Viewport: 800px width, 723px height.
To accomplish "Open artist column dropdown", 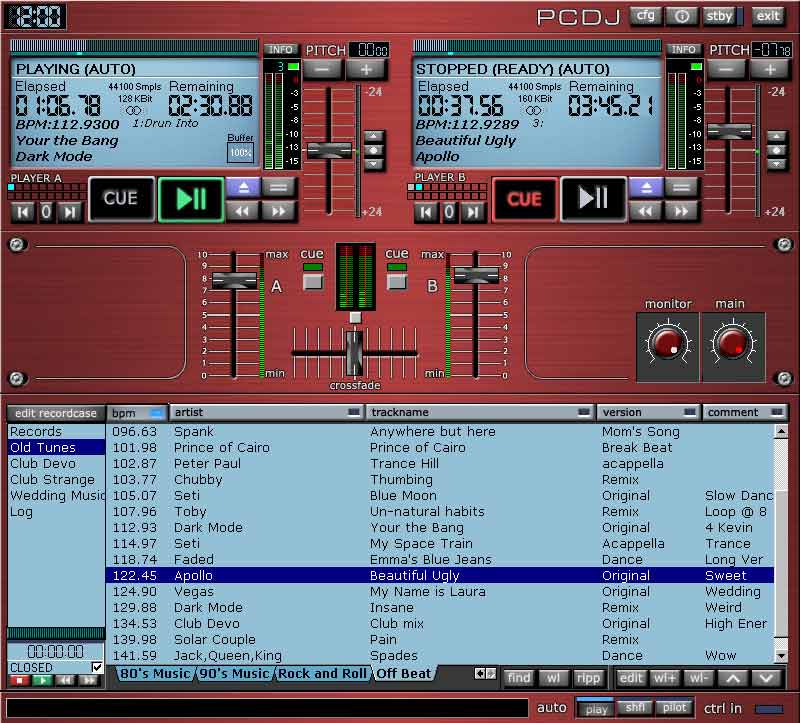I will [354, 412].
